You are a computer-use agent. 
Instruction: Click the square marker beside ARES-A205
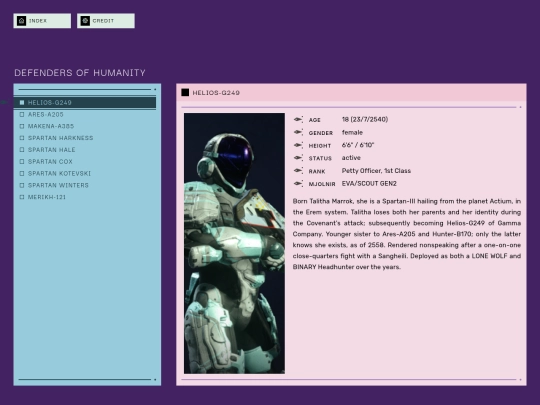coord(22,114)
